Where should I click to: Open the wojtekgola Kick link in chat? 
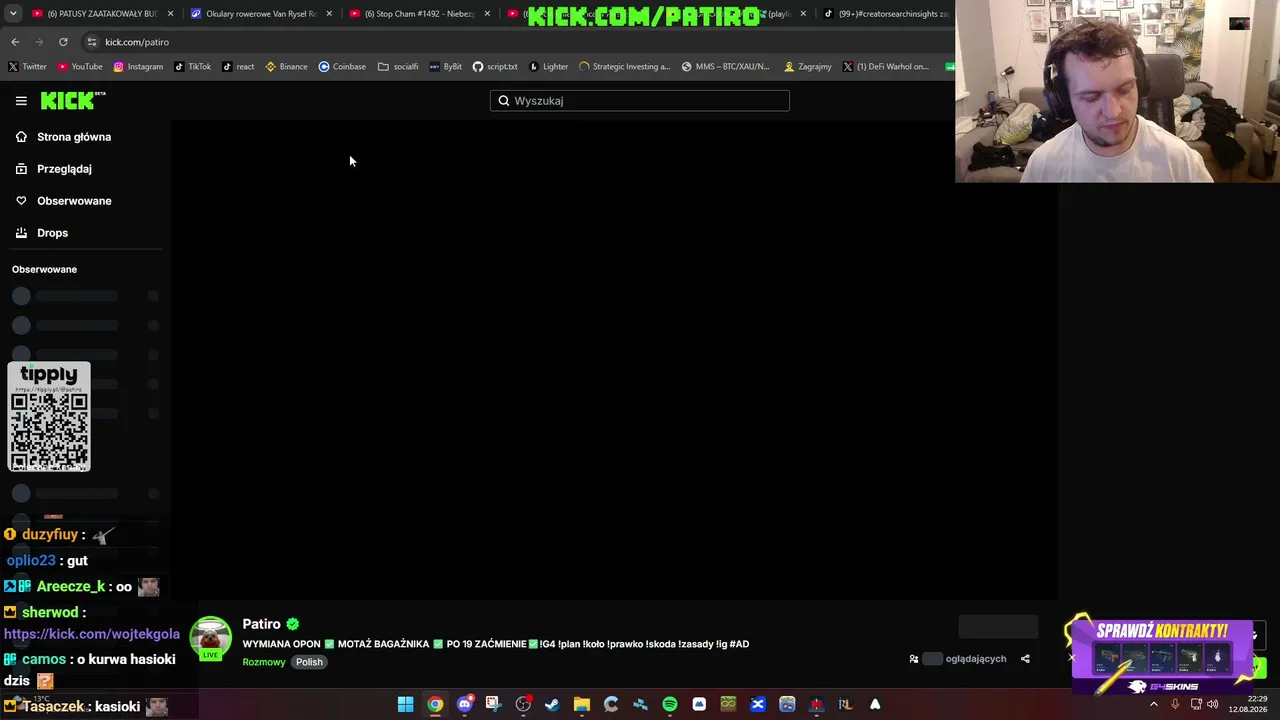click(x=92, y=634)
